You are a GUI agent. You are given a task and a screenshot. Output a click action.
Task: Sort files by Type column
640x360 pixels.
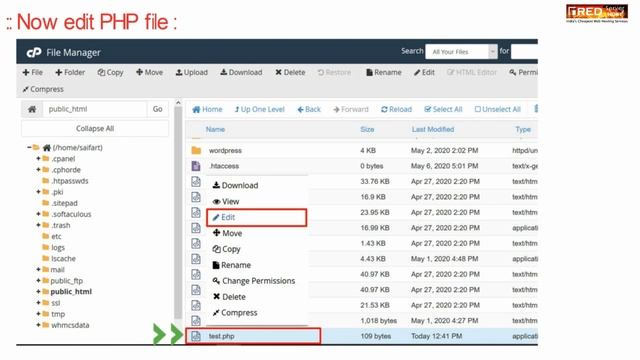click(523, 129)
